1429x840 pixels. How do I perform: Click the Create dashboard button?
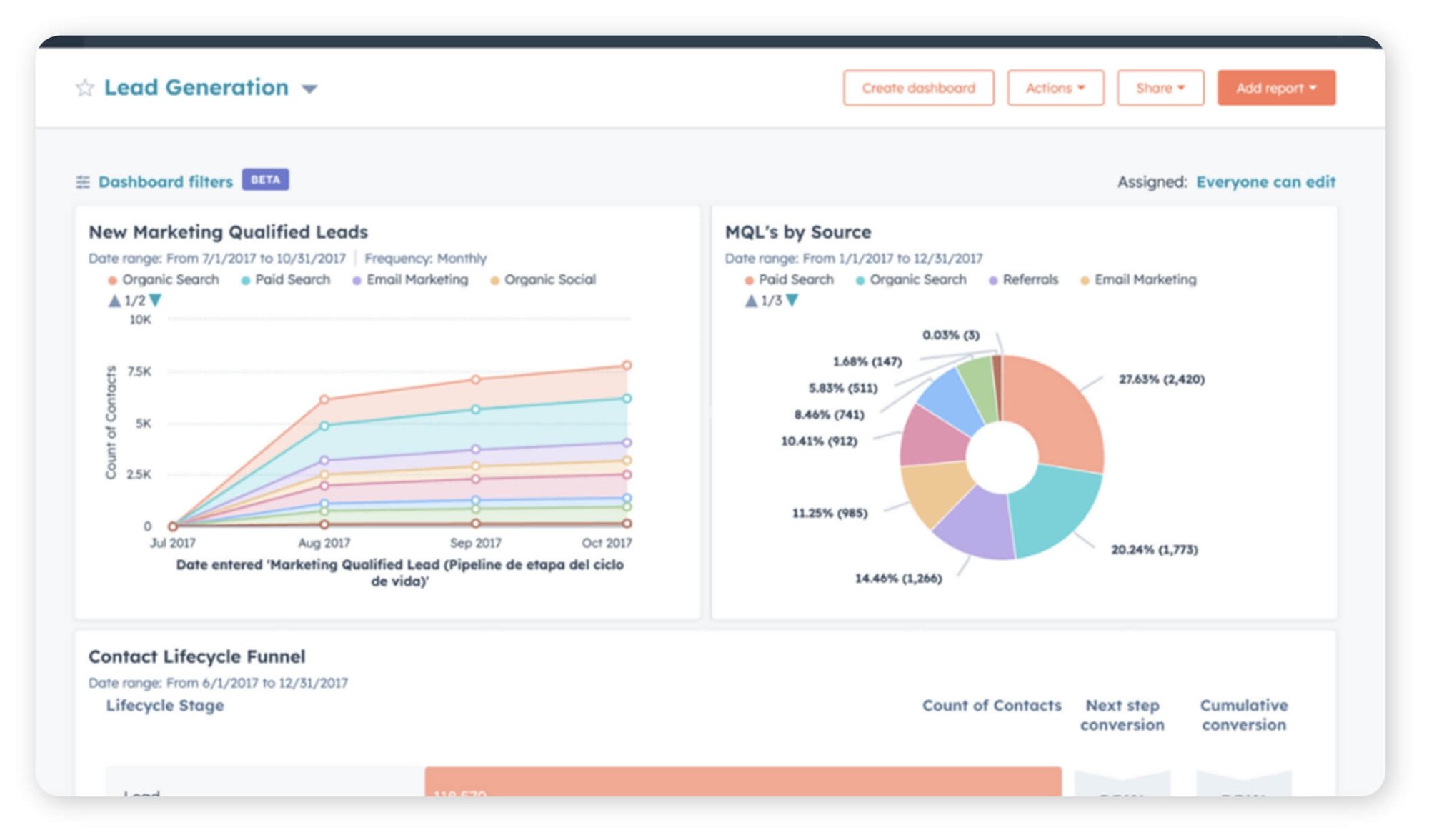tap(918, 88)
